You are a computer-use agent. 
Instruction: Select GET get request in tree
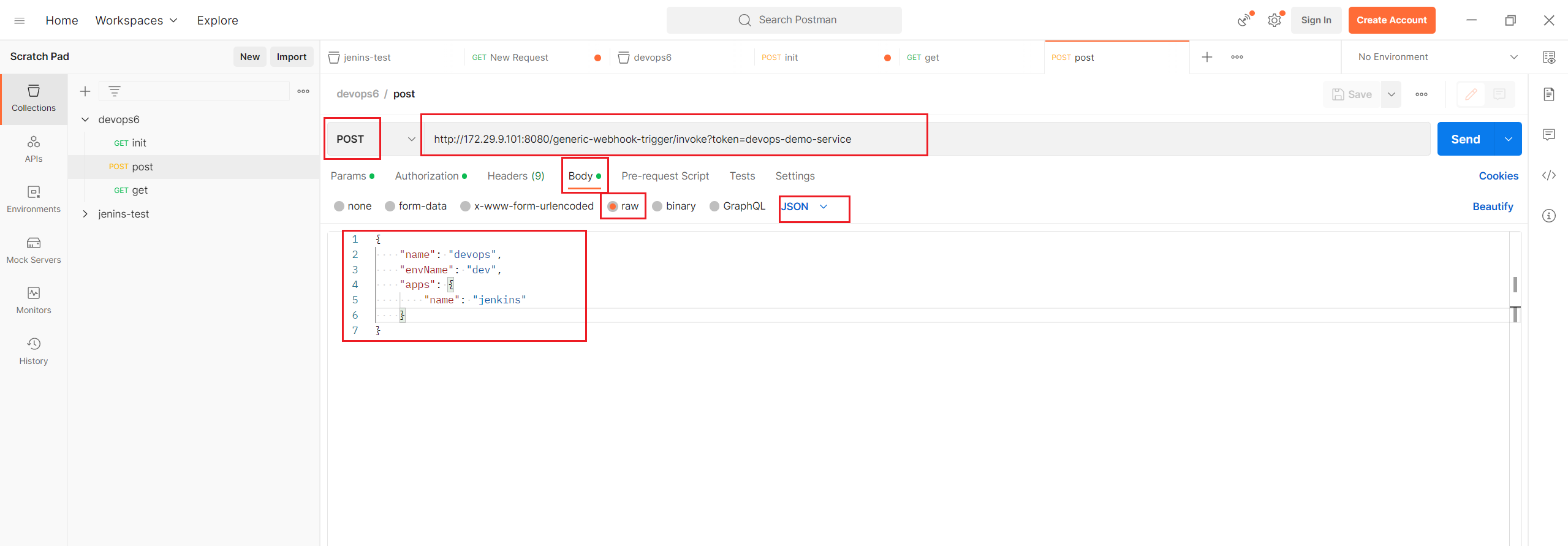[194, 190]
